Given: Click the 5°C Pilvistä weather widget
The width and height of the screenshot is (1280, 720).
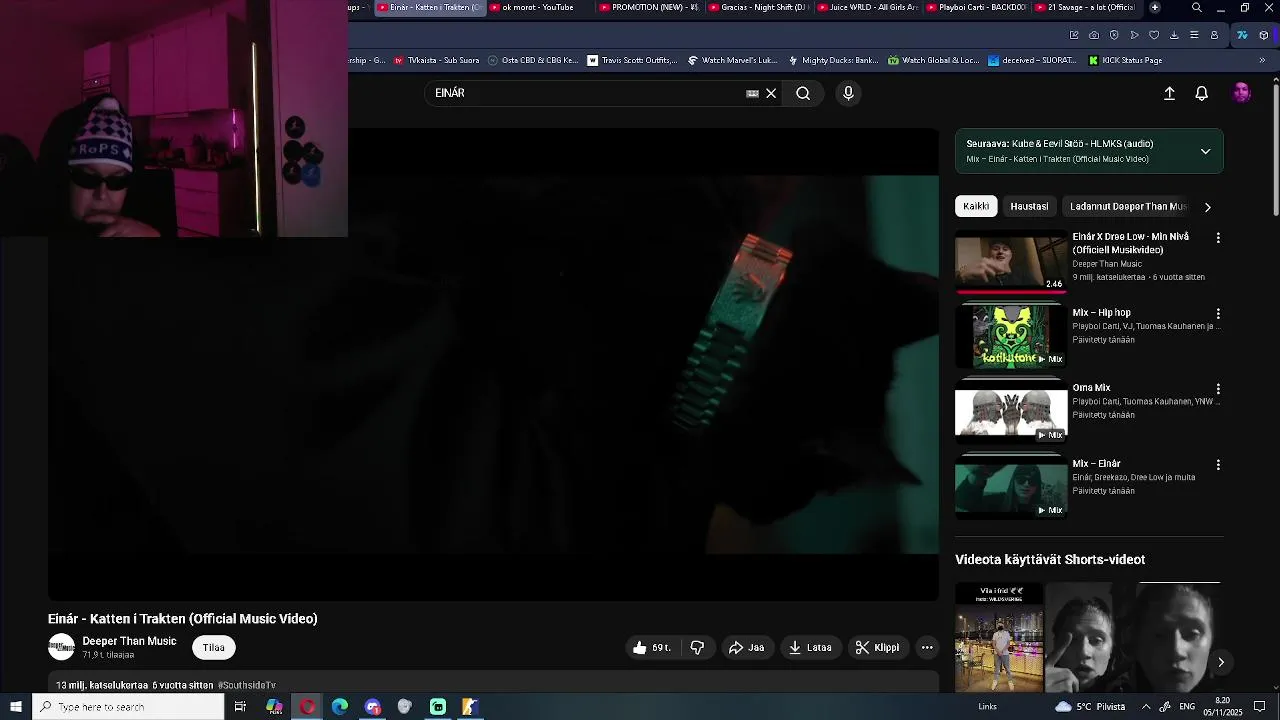Looking at the screenshot, I should coord(1090,707).
